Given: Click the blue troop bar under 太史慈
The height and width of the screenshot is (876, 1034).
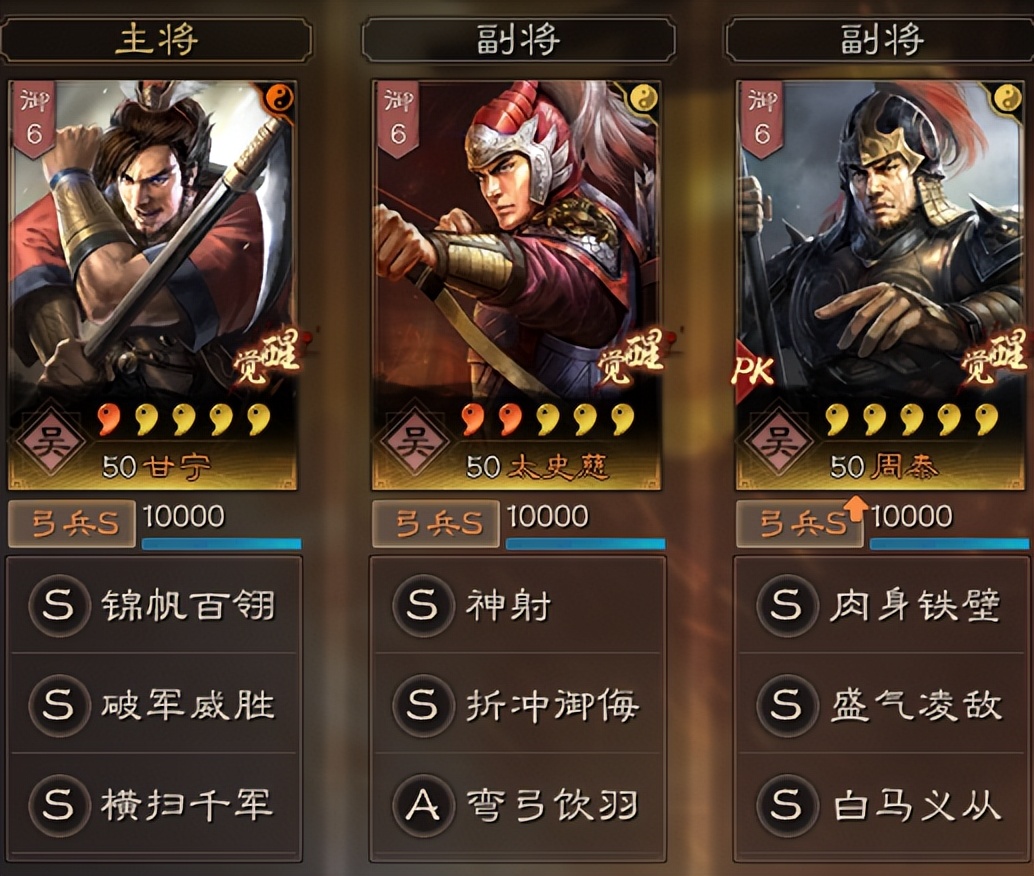Looking at the screenshot, I should point(585,544).
